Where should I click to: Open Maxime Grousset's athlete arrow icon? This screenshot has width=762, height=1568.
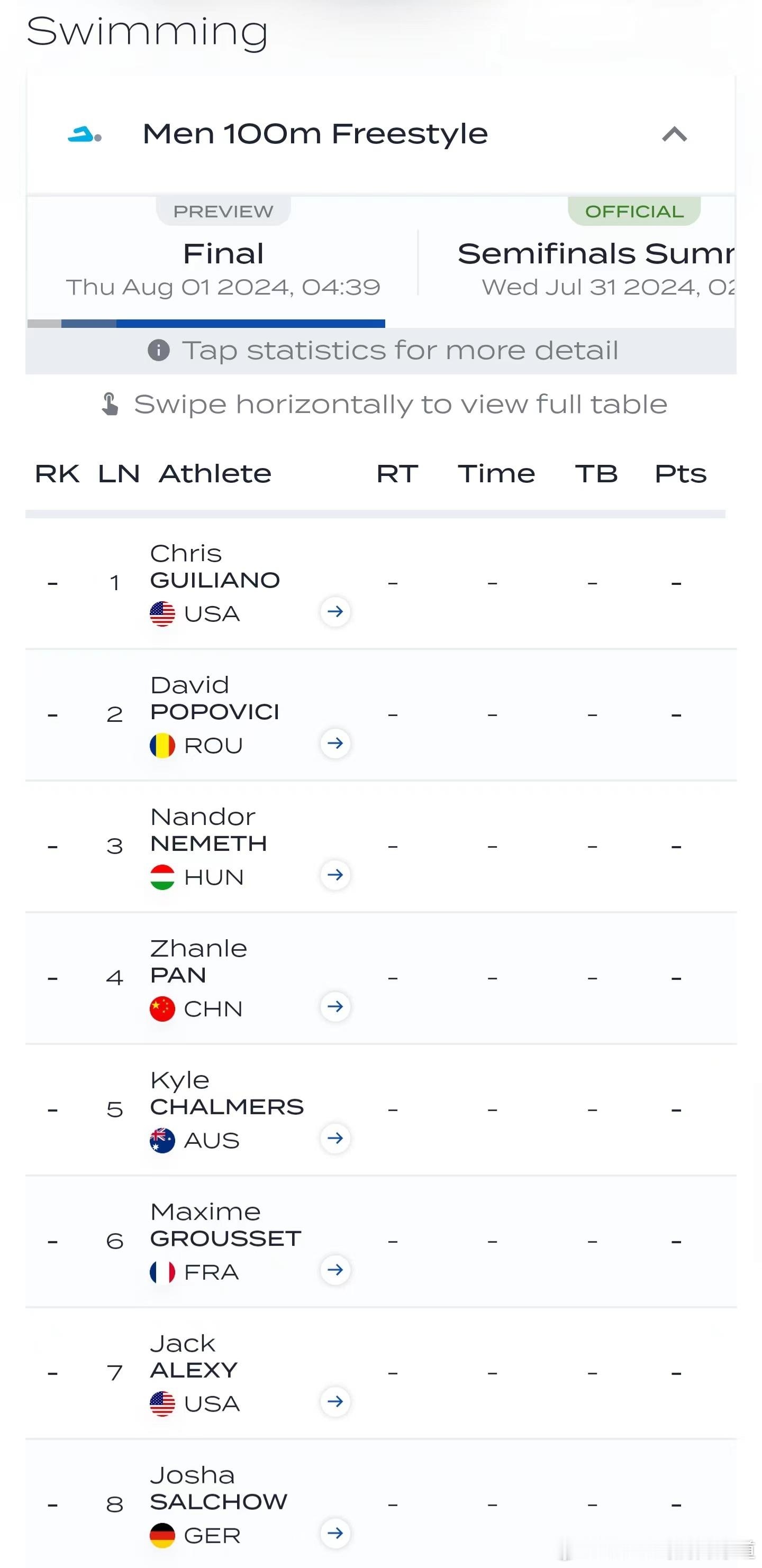tap(335, 1270)
